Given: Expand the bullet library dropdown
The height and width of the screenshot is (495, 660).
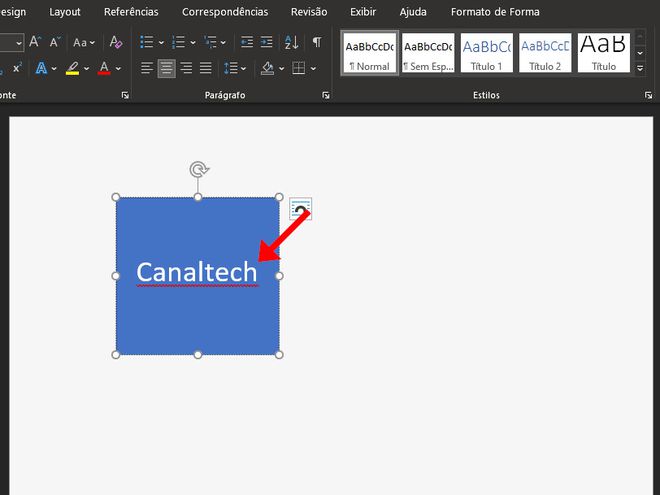Looking at the screenshot, I should tap(161, 43).
